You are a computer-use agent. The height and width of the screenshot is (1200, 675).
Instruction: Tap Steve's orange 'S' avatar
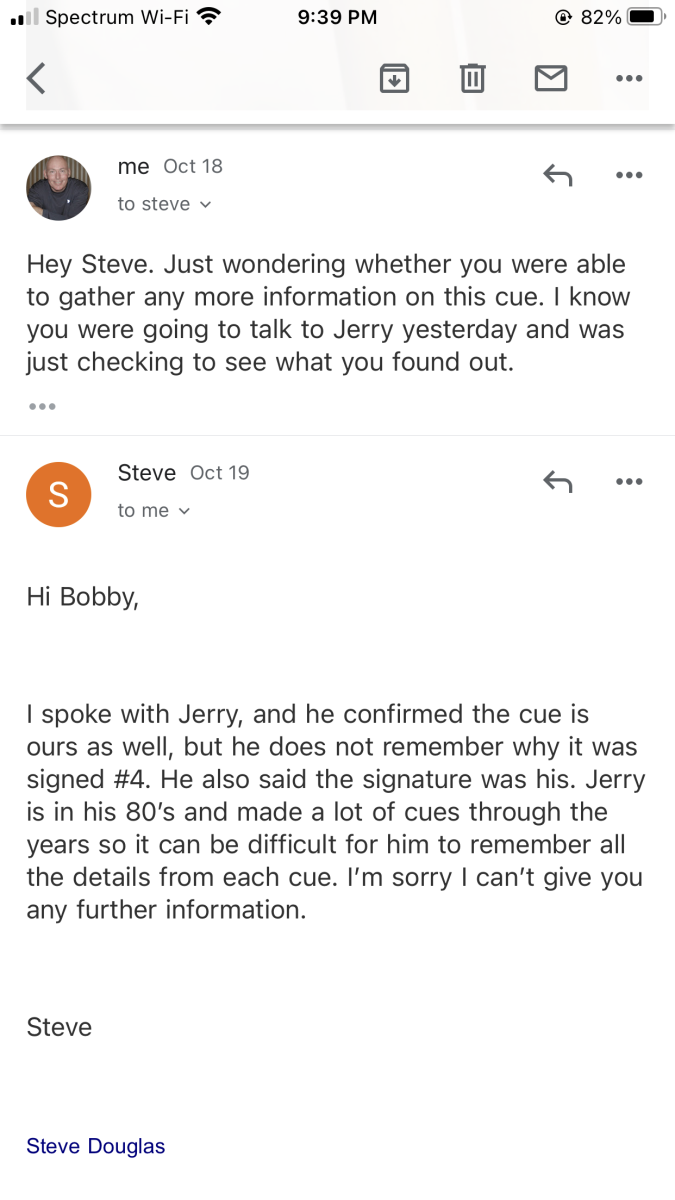pos(58,494)
